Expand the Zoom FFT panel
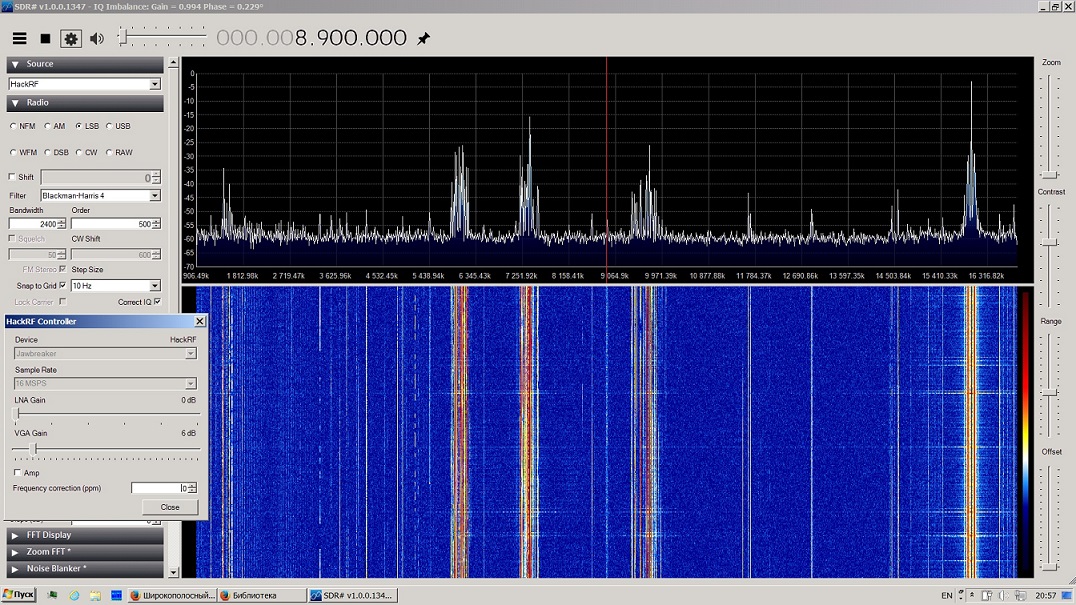Viewport: 1076px width, 605px height. (85, 551)
